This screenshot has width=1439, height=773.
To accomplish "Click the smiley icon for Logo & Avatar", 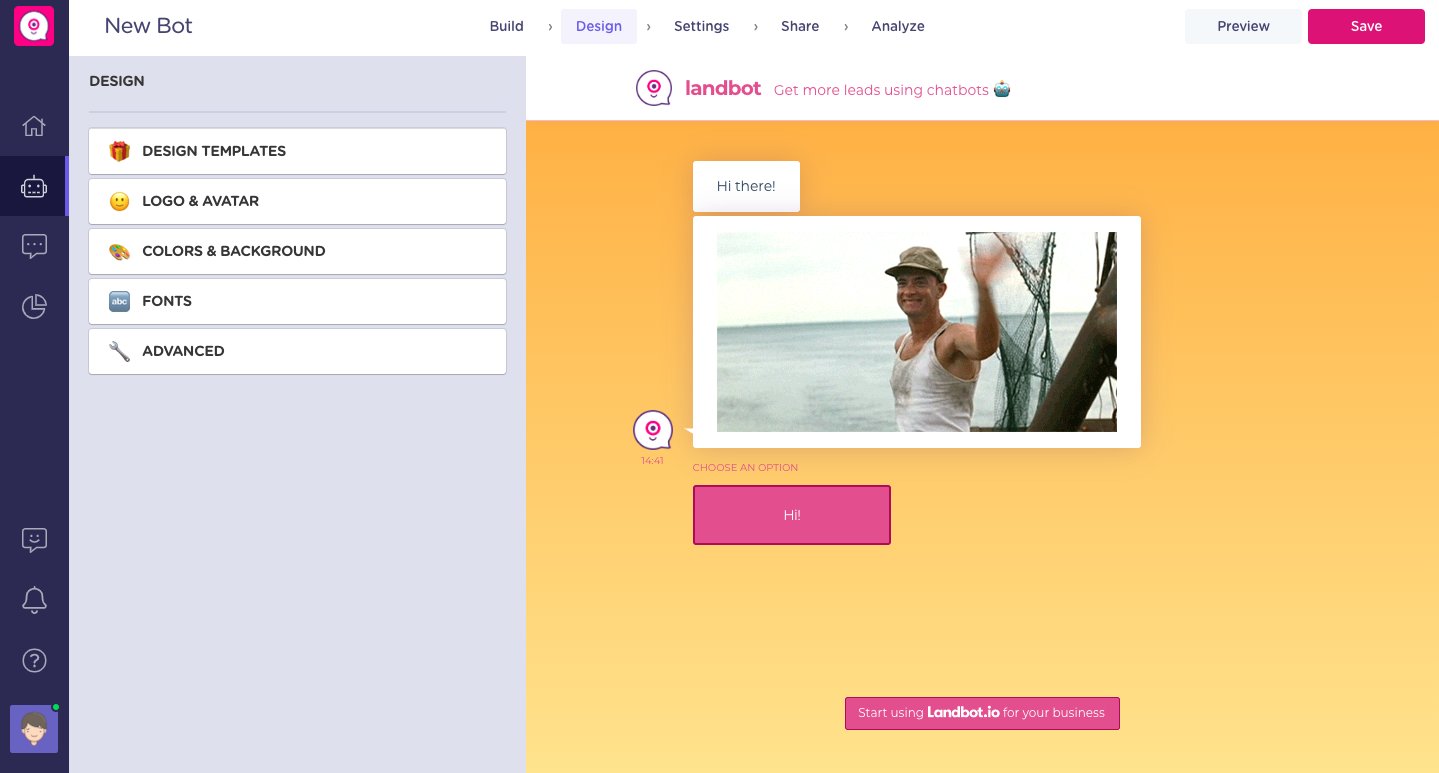I will (x=119, y=201).
